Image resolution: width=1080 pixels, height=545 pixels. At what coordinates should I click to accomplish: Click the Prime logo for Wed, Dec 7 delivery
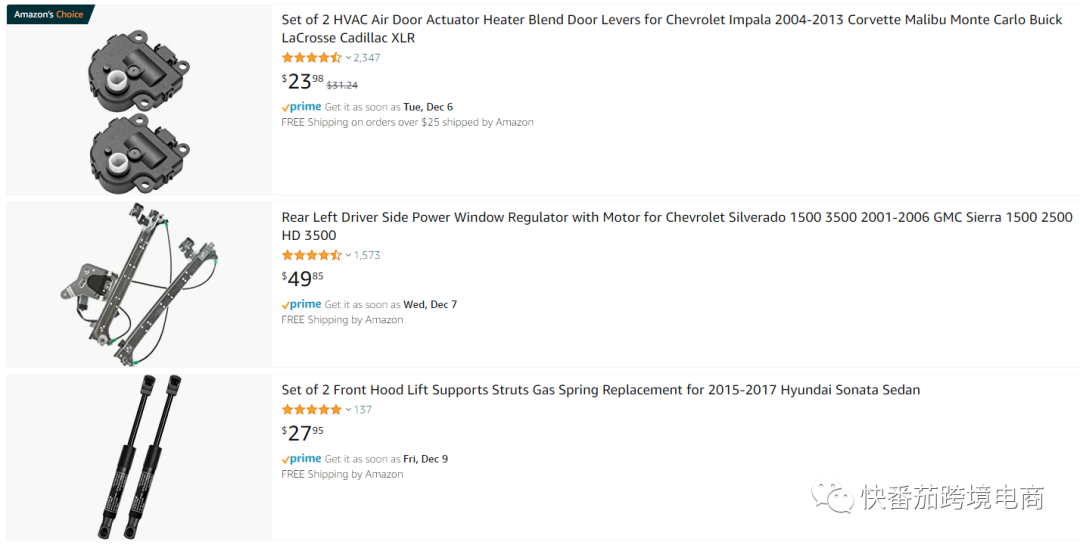[x=302, y=304]
